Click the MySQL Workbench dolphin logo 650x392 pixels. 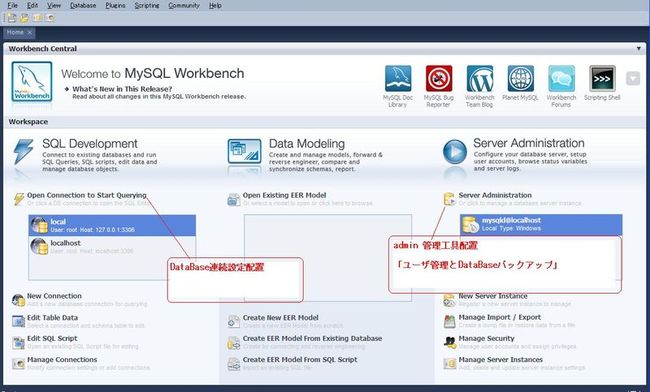(x=32, y=82)
